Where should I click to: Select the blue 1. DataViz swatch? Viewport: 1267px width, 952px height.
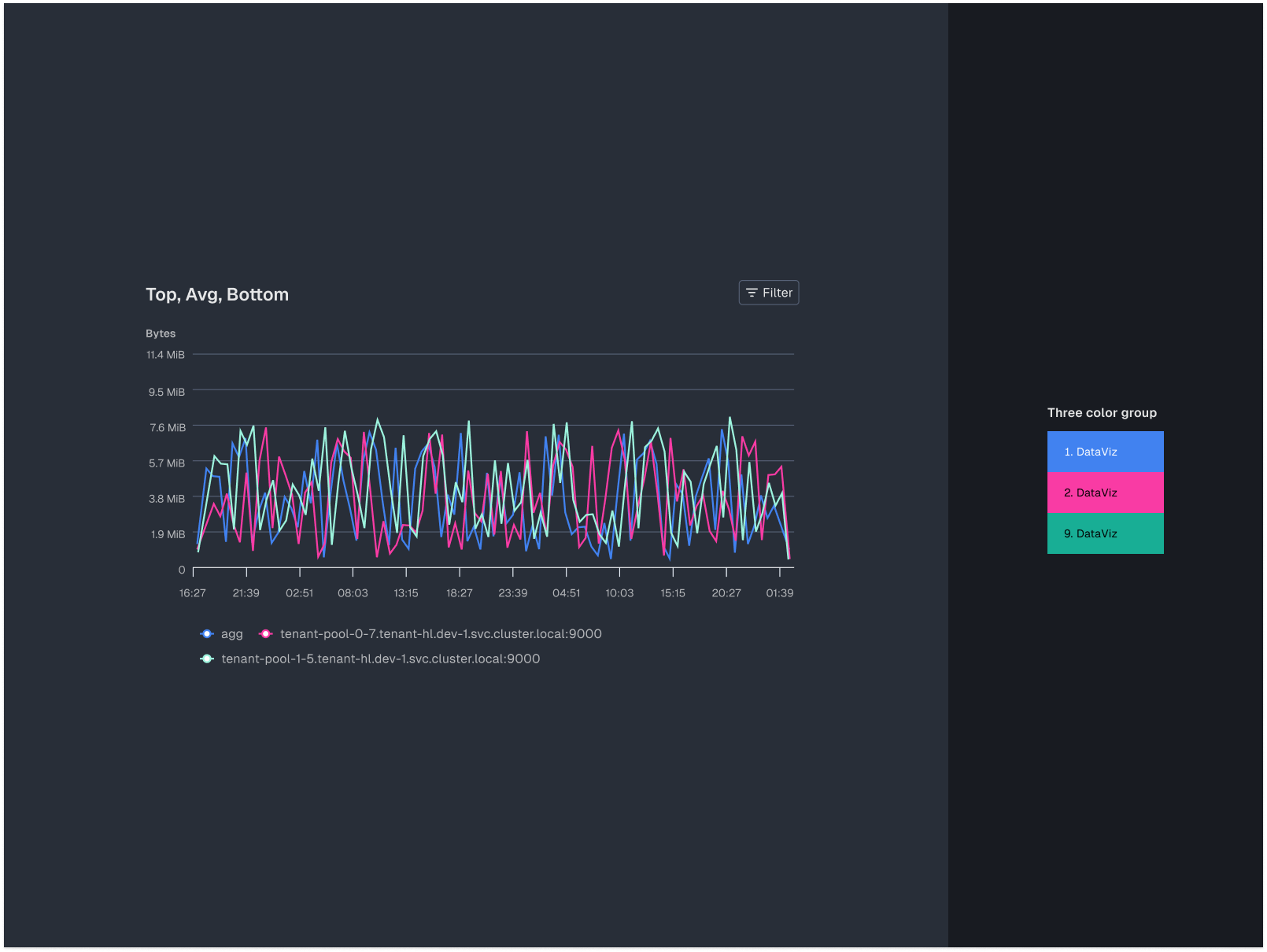(x=1105, y=452)
